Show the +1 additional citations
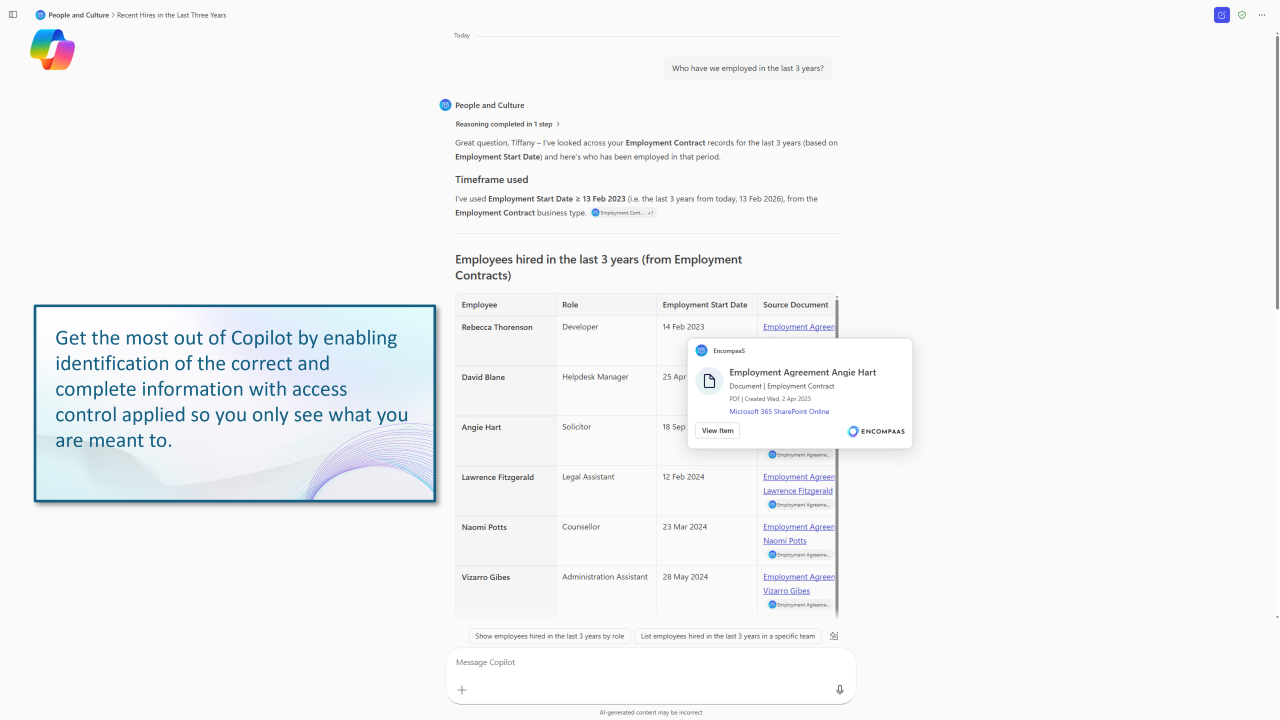The width and height of the screenshot is (1280, 720). 651,213
